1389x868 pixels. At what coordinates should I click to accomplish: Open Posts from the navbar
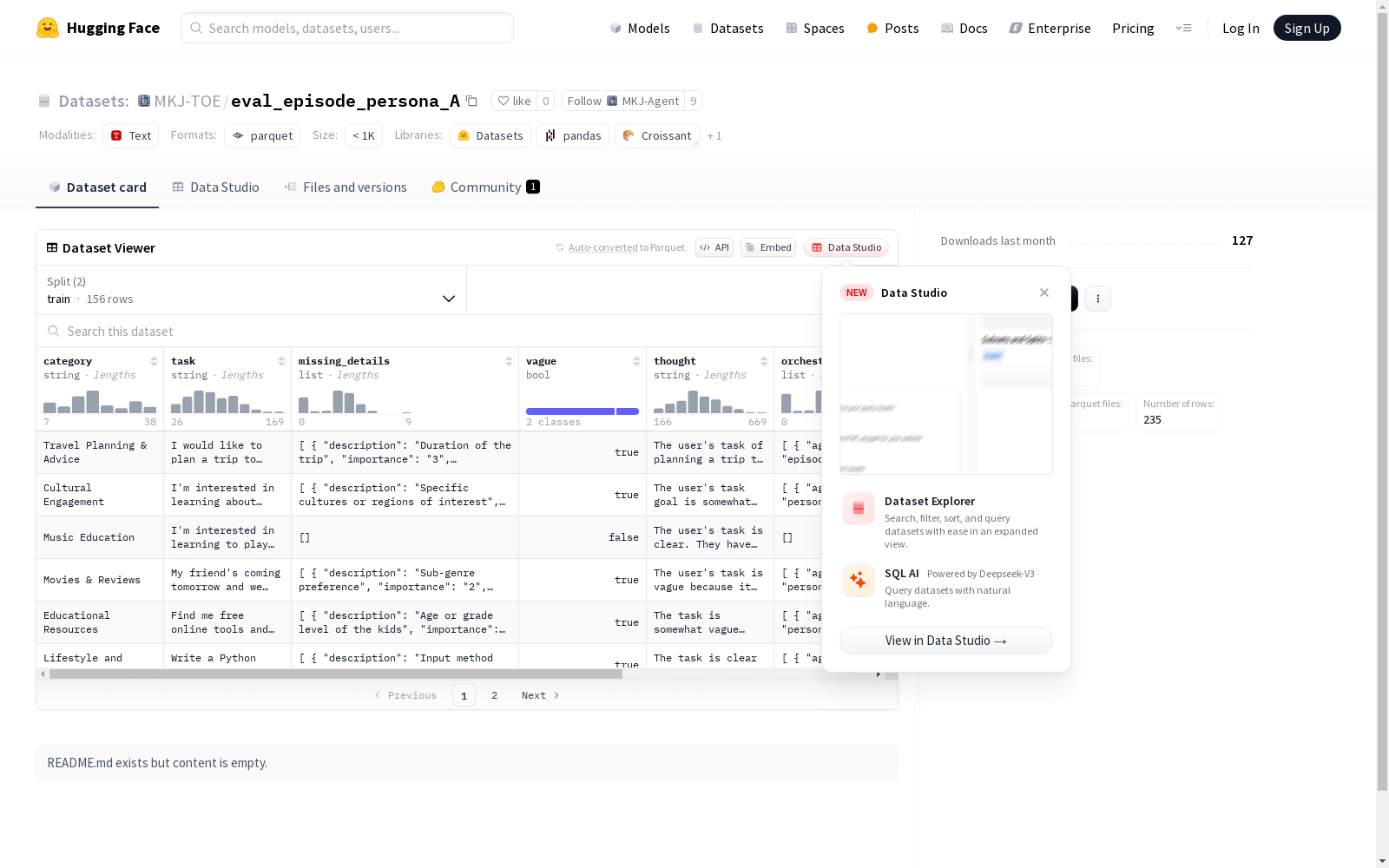point(892,28)
